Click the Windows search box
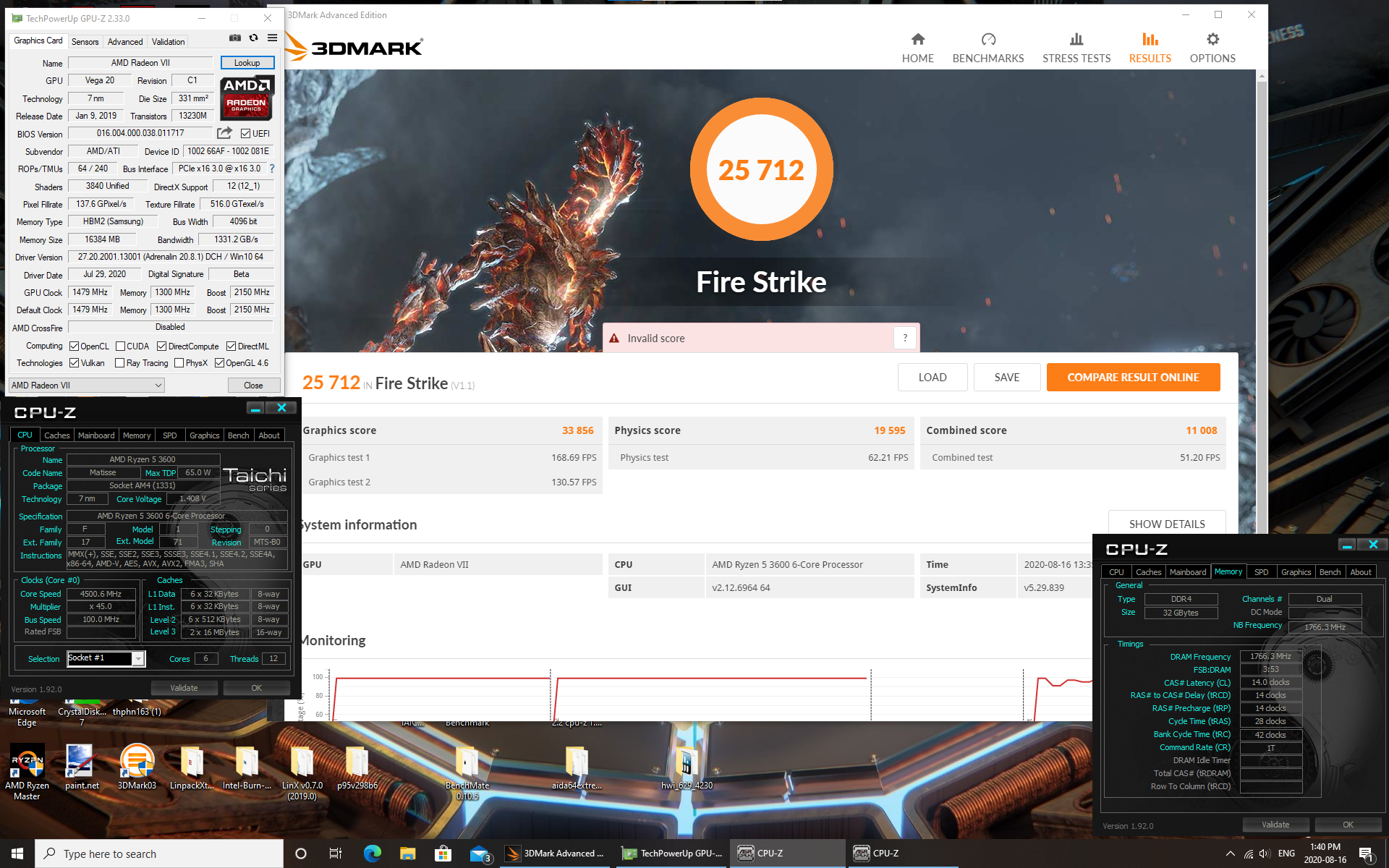The width and height of the screenshot is (1389, 868). (159, 854)
